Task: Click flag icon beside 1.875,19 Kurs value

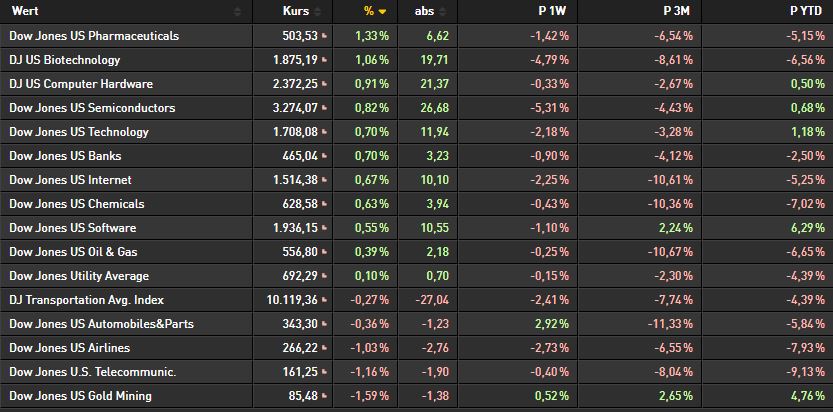Action: pos(325,60)
